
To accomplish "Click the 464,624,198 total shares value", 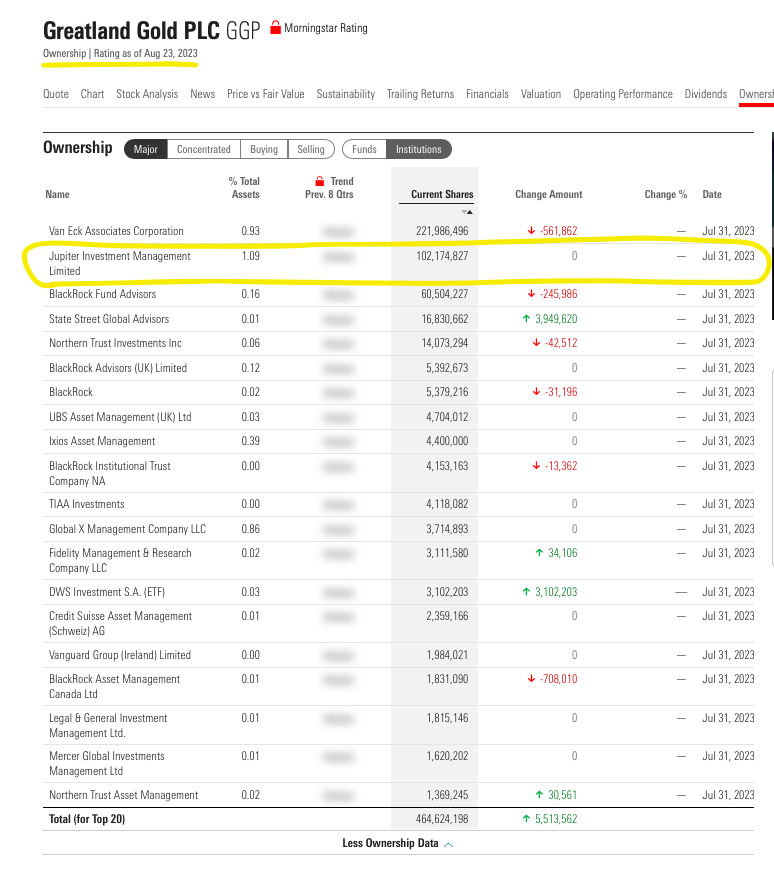I will 442,819.
